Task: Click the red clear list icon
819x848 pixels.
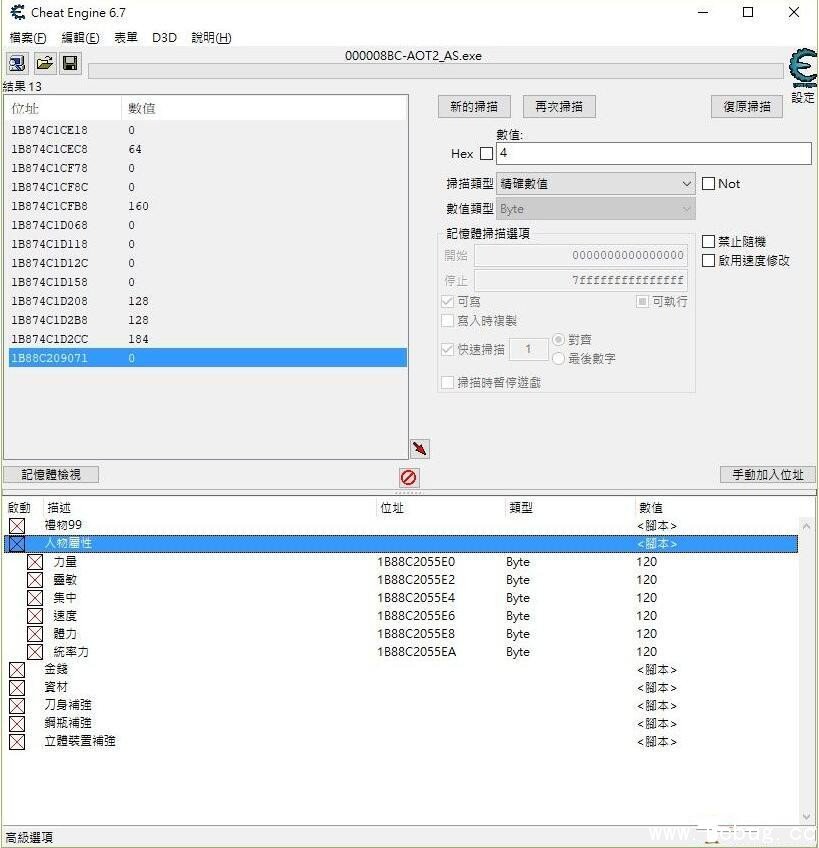Action: [x=408, y=478]
